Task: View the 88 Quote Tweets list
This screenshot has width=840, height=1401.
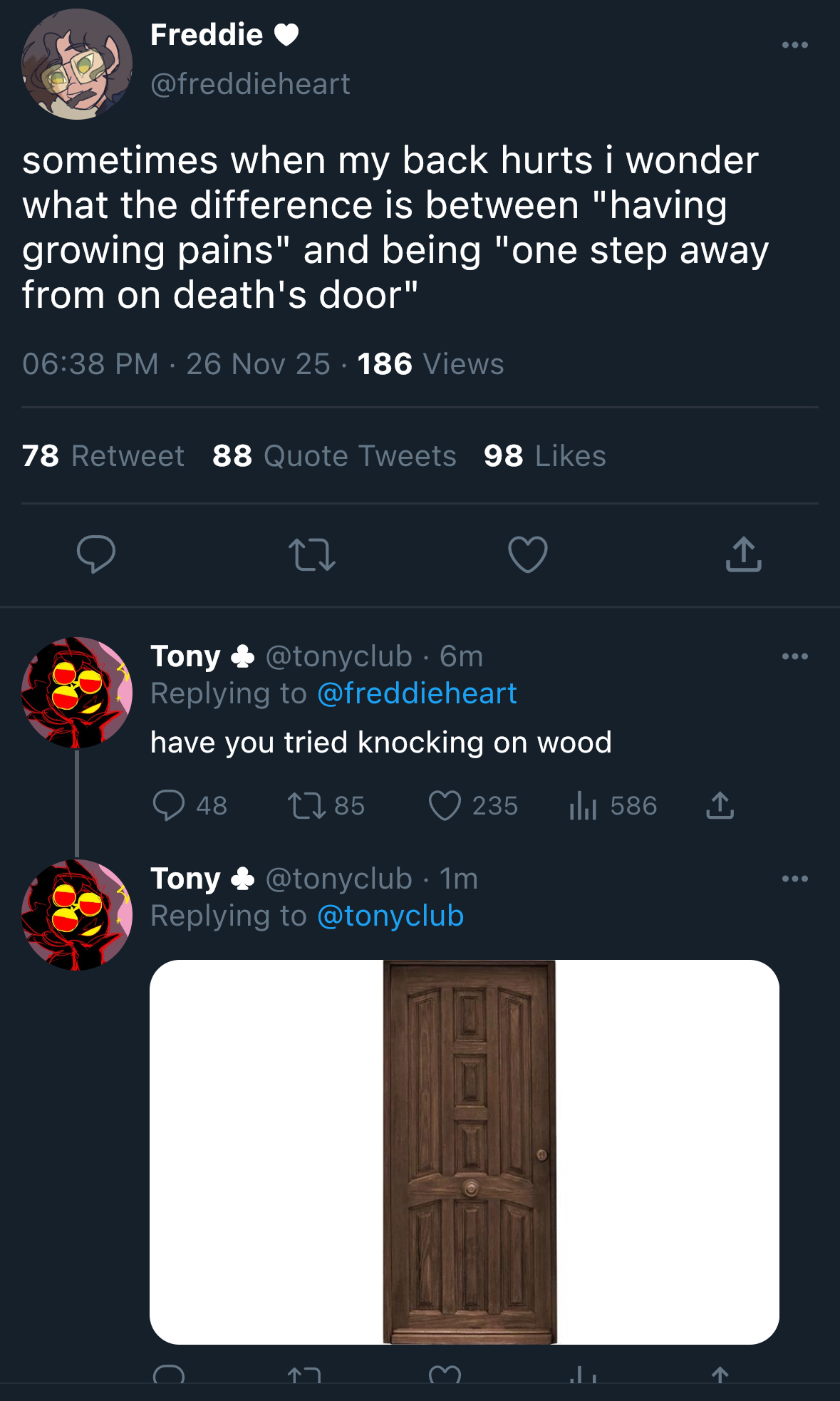Action: [334, 456]
